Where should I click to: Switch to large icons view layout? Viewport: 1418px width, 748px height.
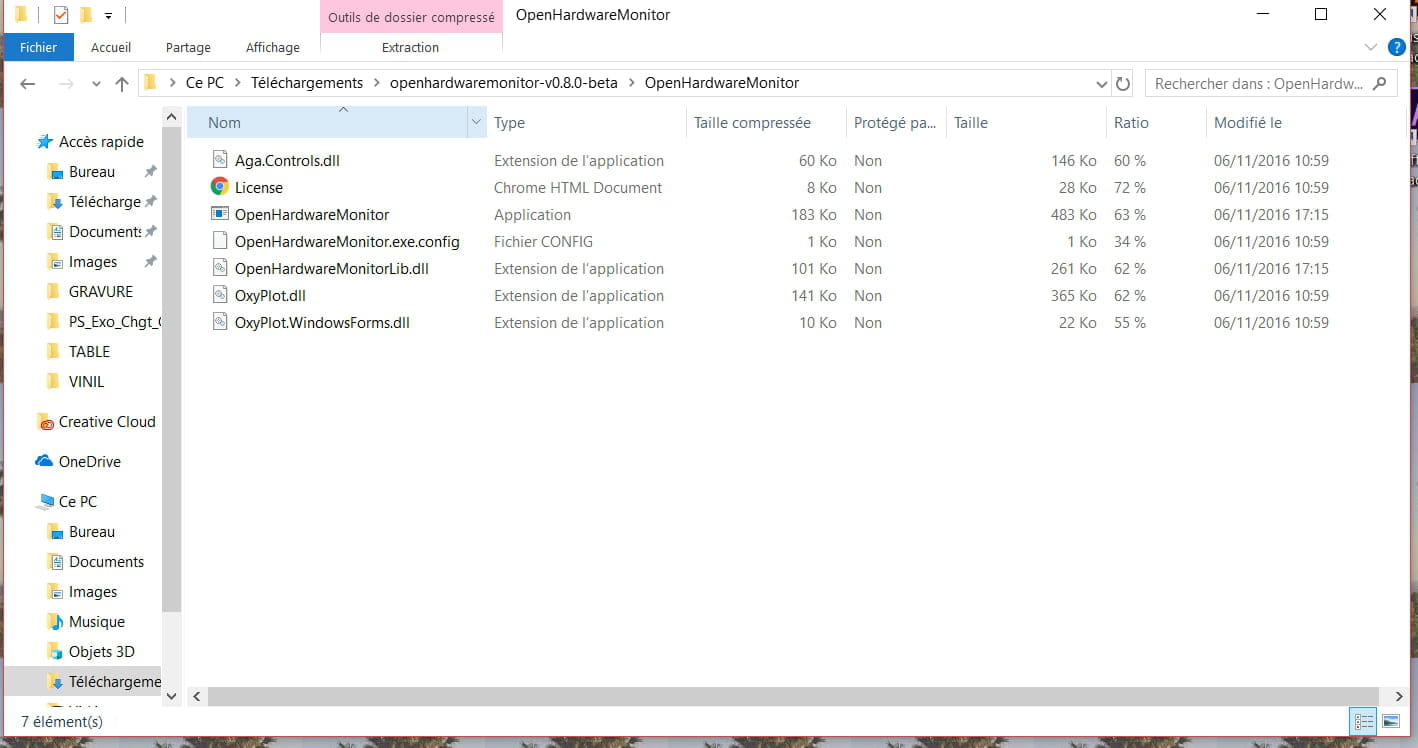pyautogui.click(x=1390, y=721)
